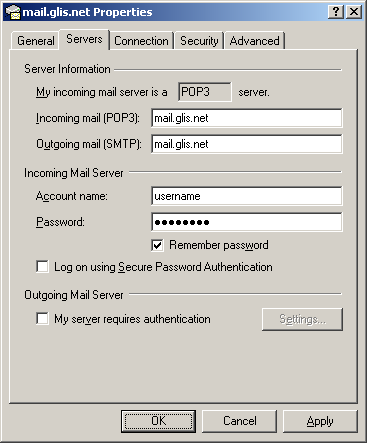
Task: Click the OK button
Action: click(x=158, y=421)
